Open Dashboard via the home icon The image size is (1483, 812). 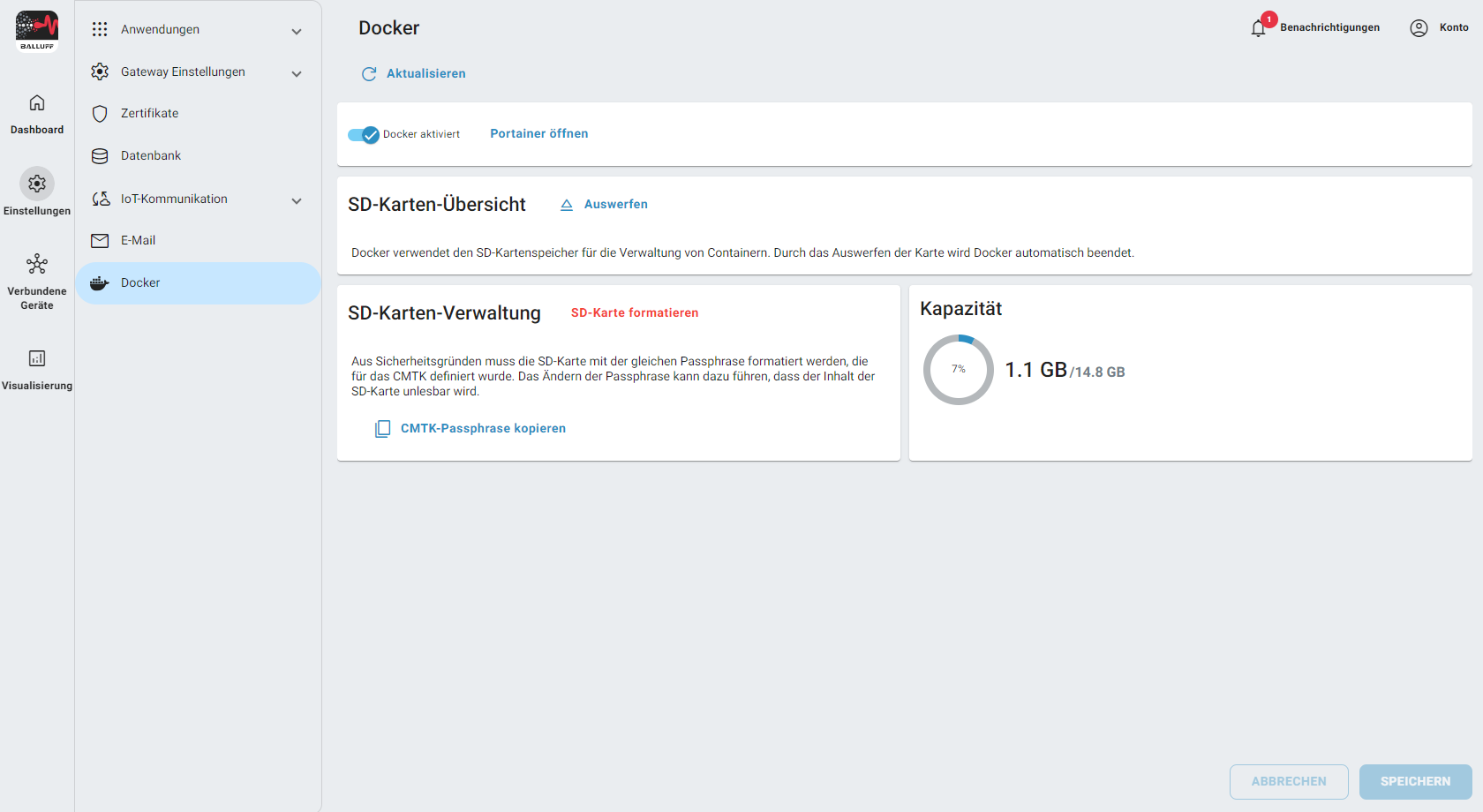coord(37,103)
